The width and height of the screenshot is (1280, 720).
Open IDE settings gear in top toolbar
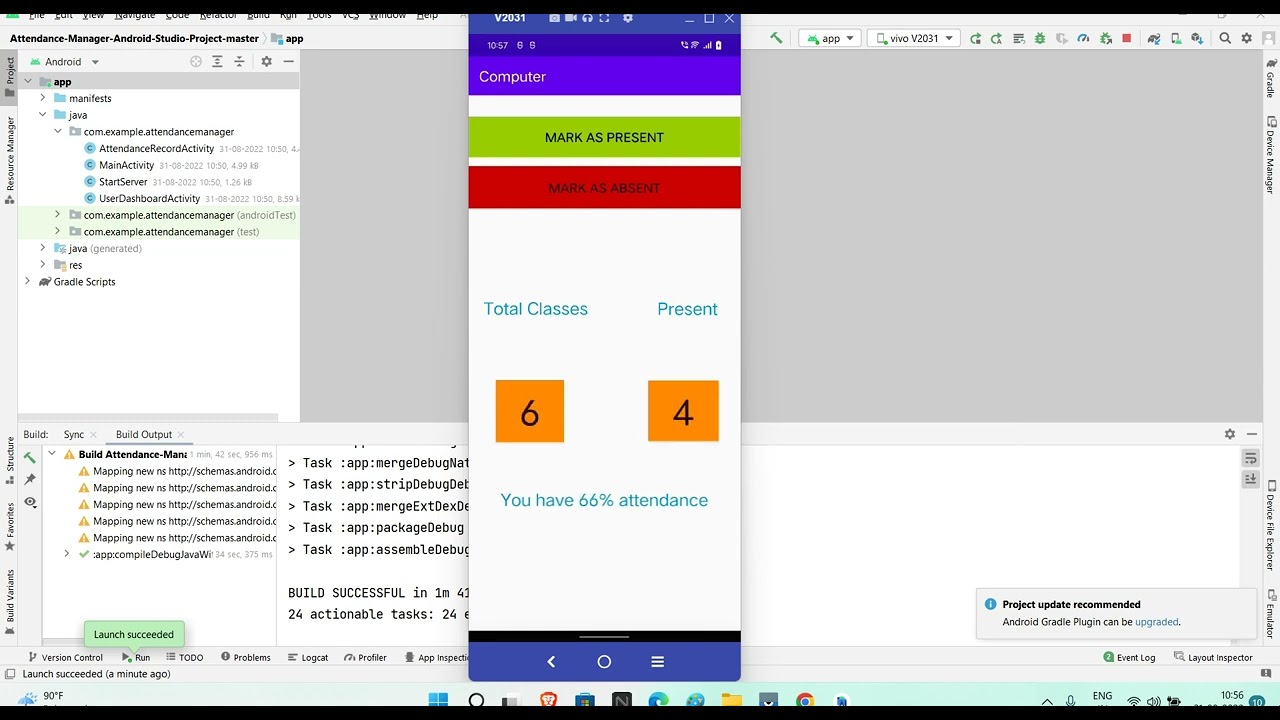1247,38
